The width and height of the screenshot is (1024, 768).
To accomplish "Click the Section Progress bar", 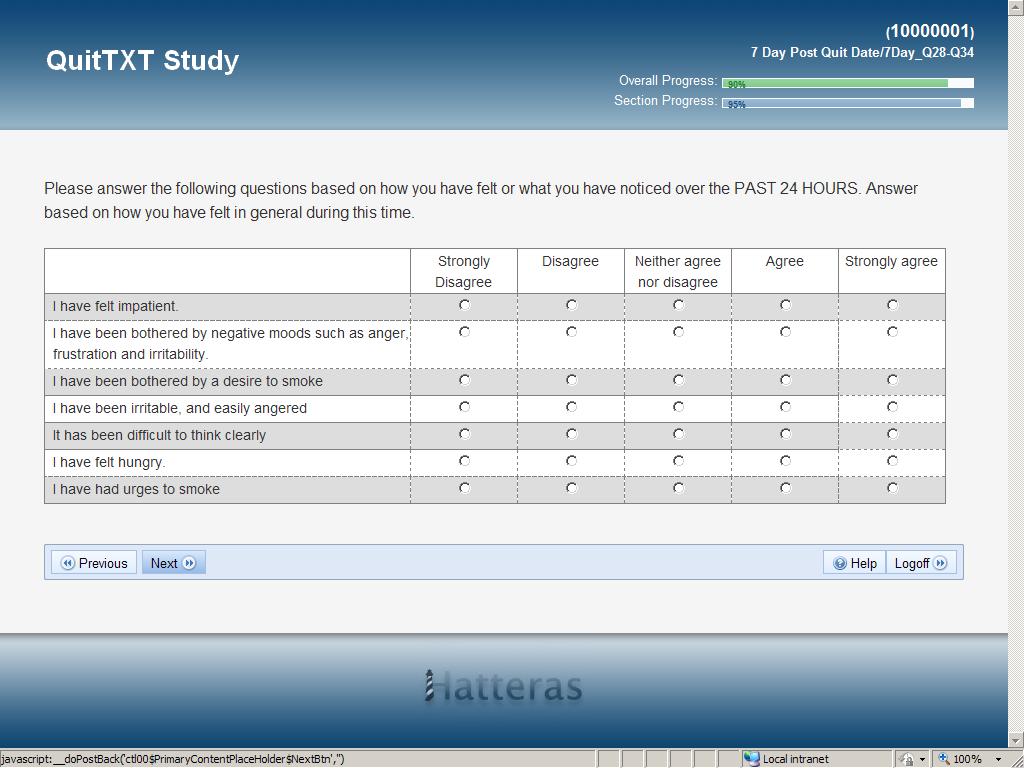I will (847, 103).
